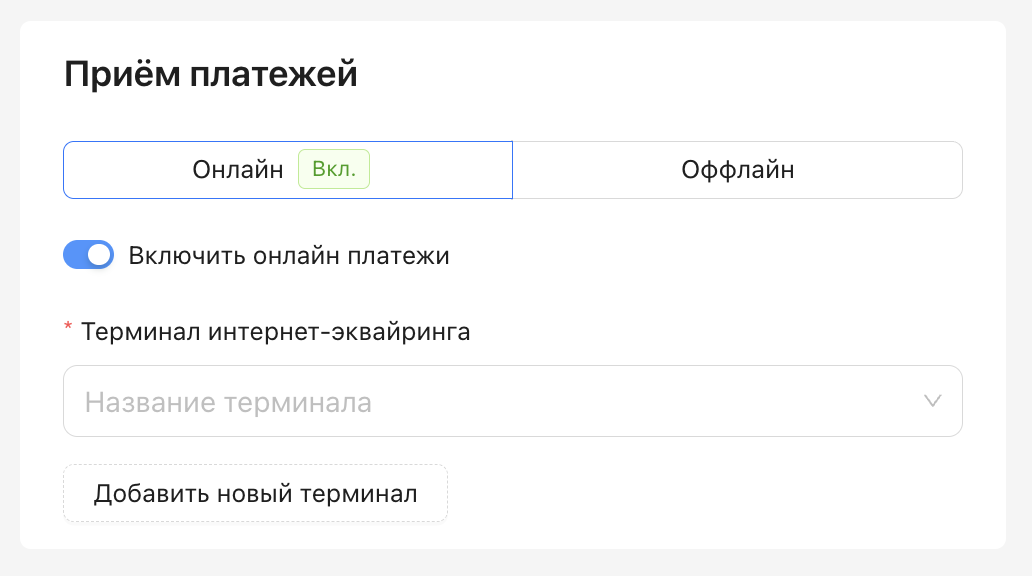Disable the online payments toggle switch

tap(88, 255)
